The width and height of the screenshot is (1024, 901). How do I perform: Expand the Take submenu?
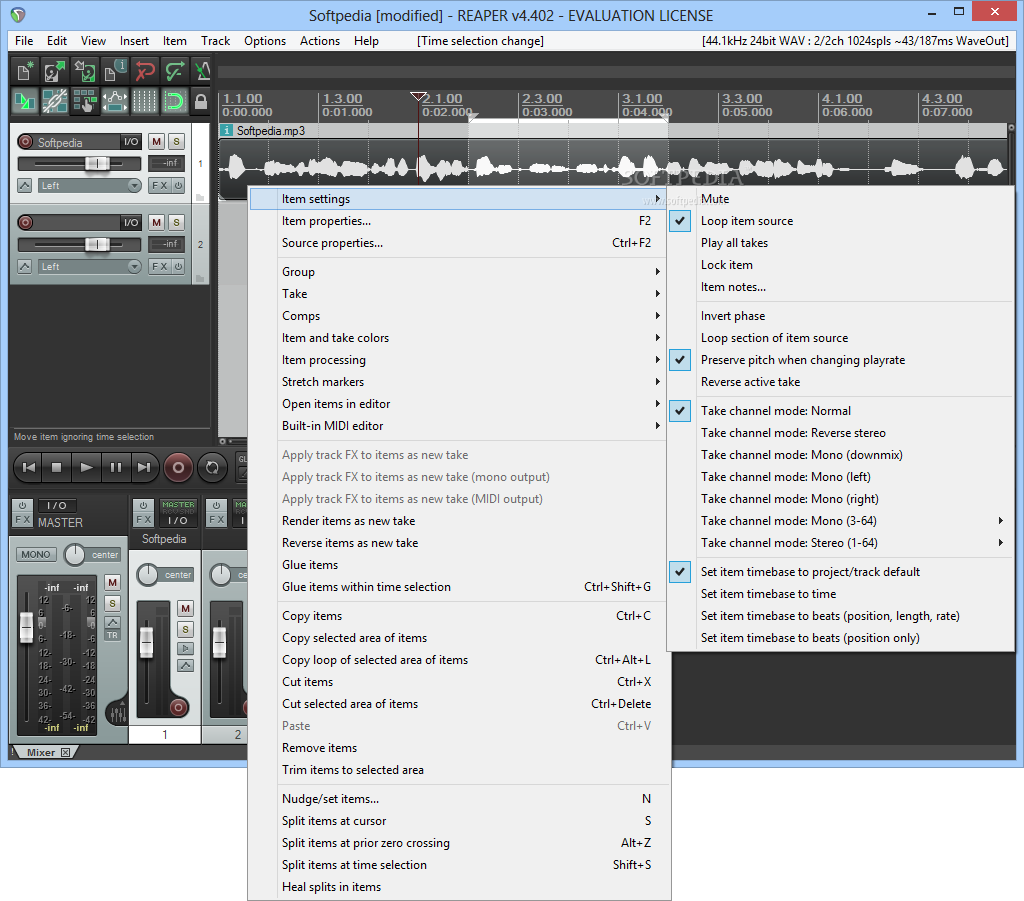click(x=458, y=294)
